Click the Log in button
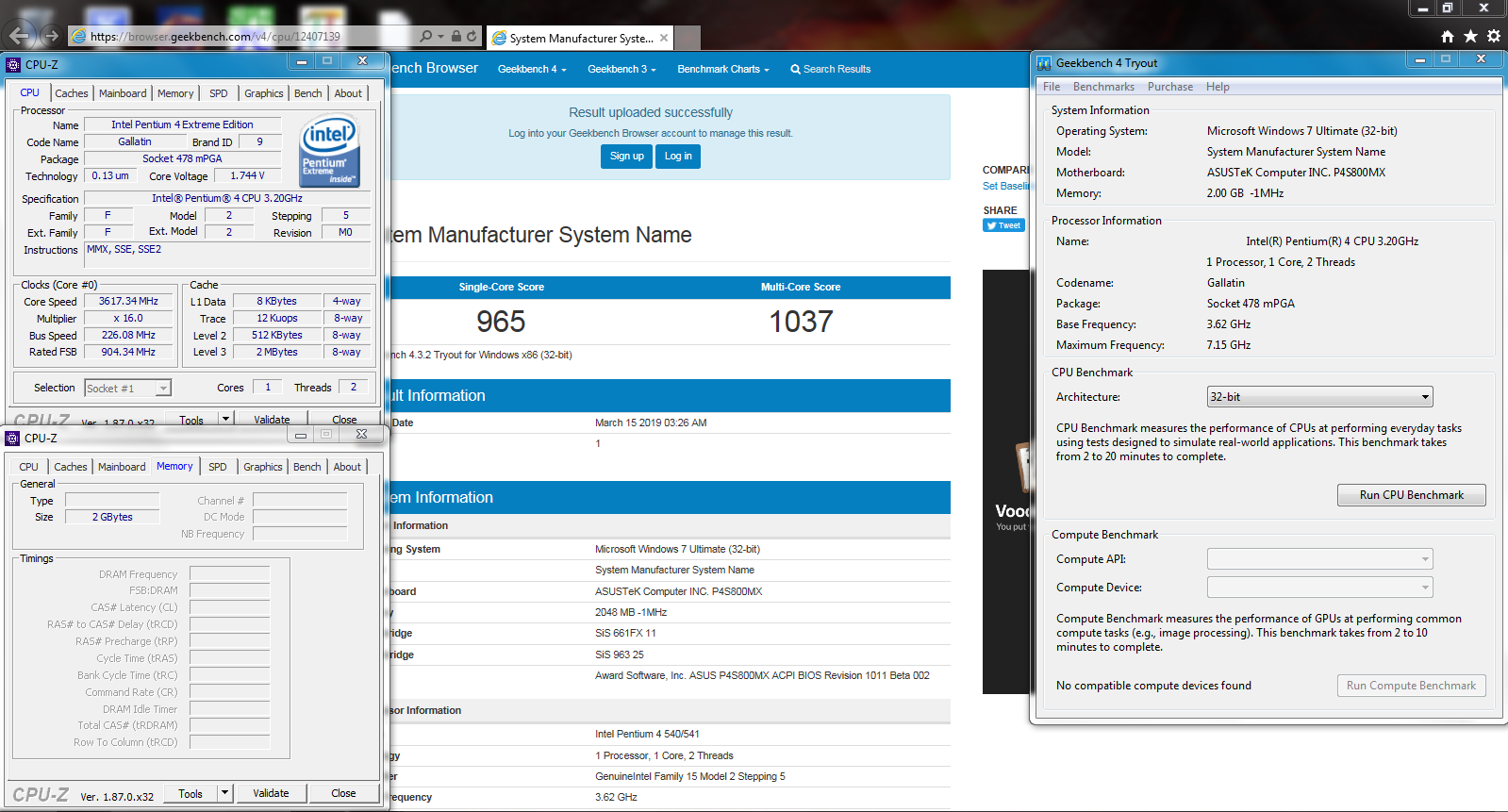Screen dimensions: 1508x812 [x=678, y=157]
